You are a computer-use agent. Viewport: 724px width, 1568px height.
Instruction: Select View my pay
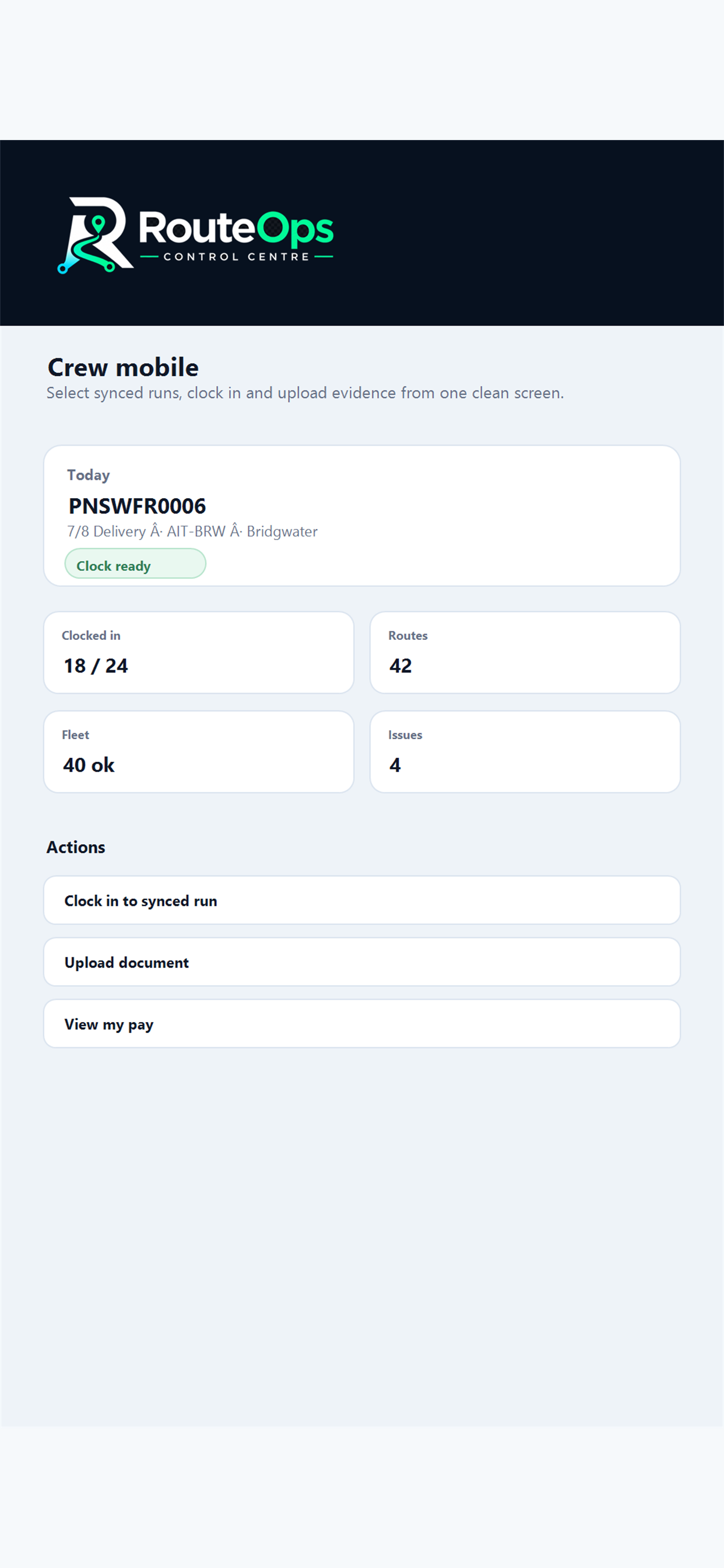[x=361, y=1023]
